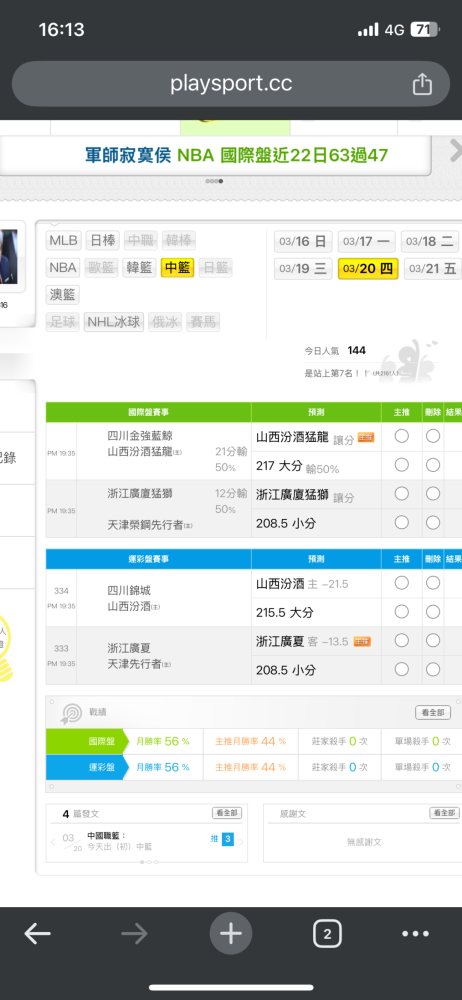
Task: Mark 運彩盤 208.5 小分 as 主推
Action: [x=401, y=669]
